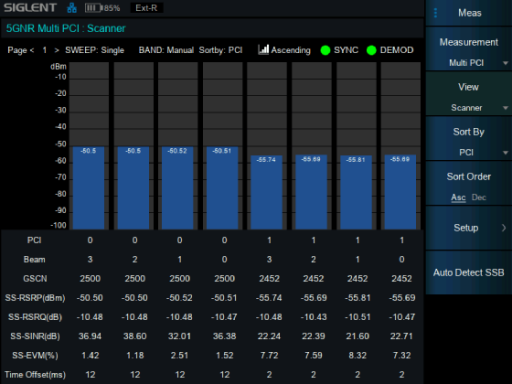The height and width of the screenshot is (384, 512).
Task: Click the Meas menu header
Action: 469,13
